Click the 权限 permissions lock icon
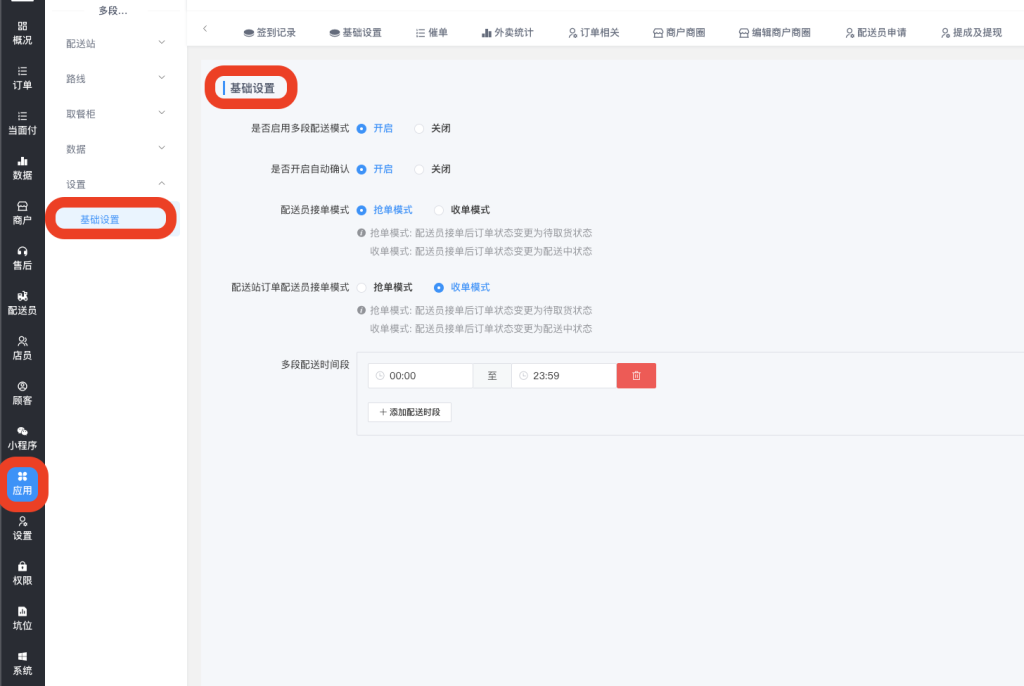Viewport: 1024px width, 686px height. pos(22,573)
